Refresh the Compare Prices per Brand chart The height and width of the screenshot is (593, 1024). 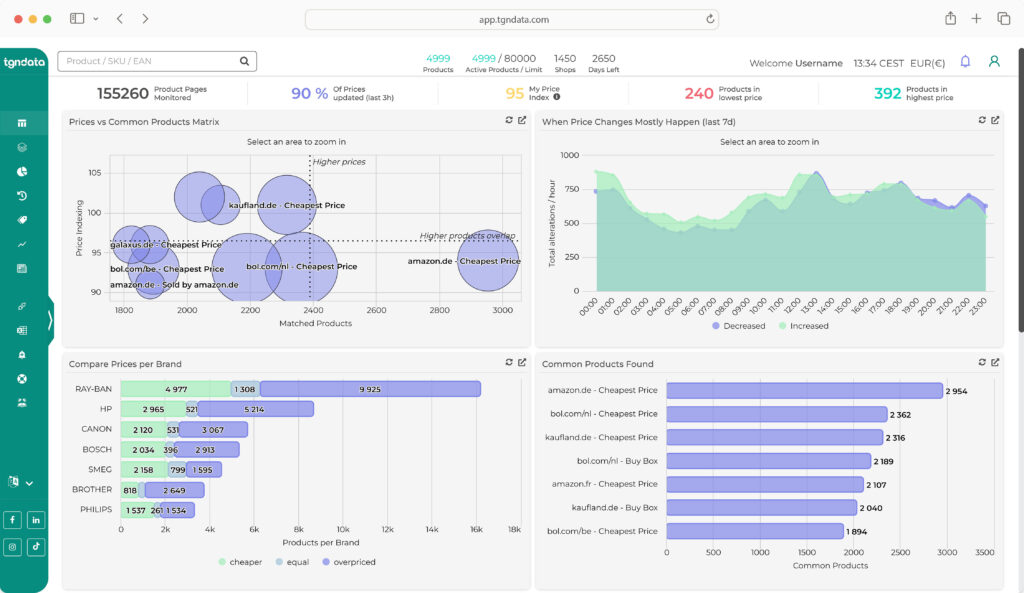(x=509, y=362)
